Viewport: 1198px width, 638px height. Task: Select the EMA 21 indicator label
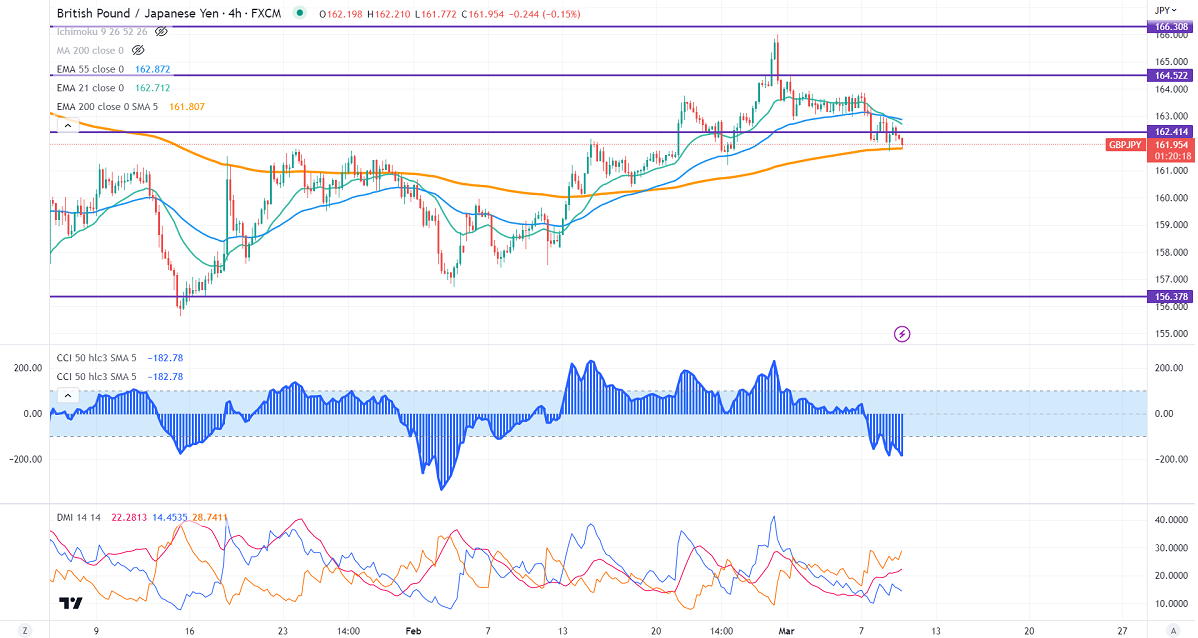coord(90,88)
